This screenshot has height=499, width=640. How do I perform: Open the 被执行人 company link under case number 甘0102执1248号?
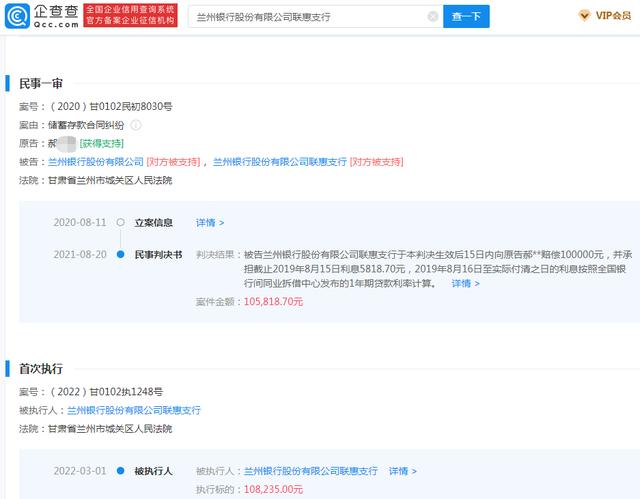point(134,410)
